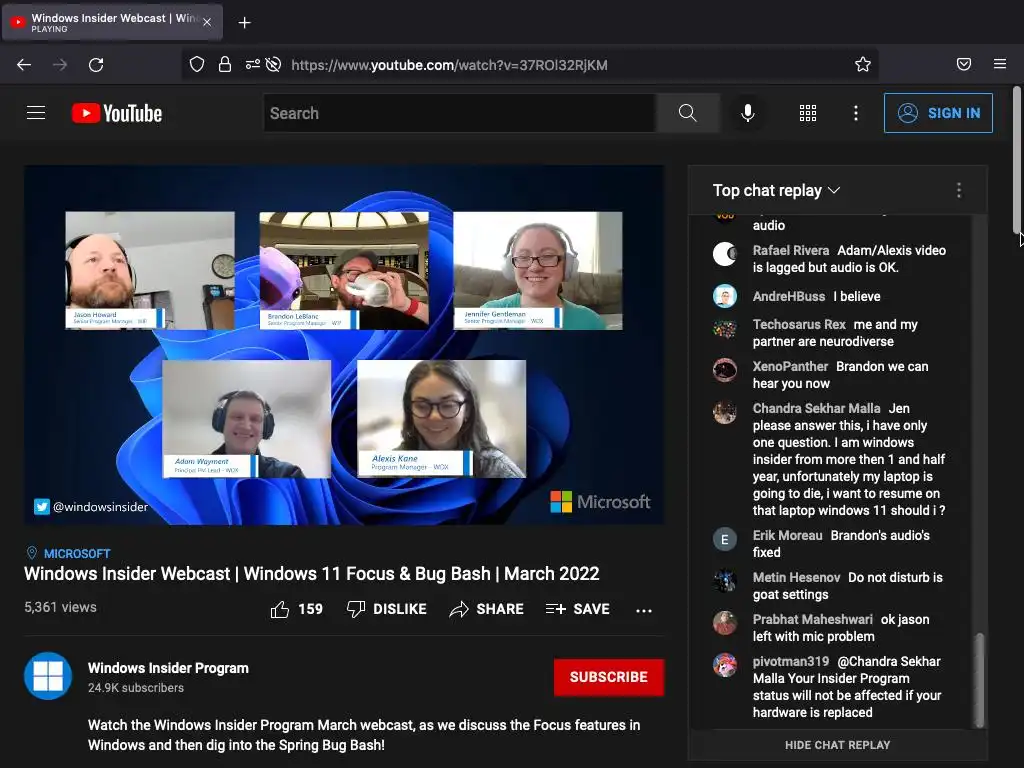Click the red SUBSCRIBE button
The image size is (1024, 768).
coord(609,677)
